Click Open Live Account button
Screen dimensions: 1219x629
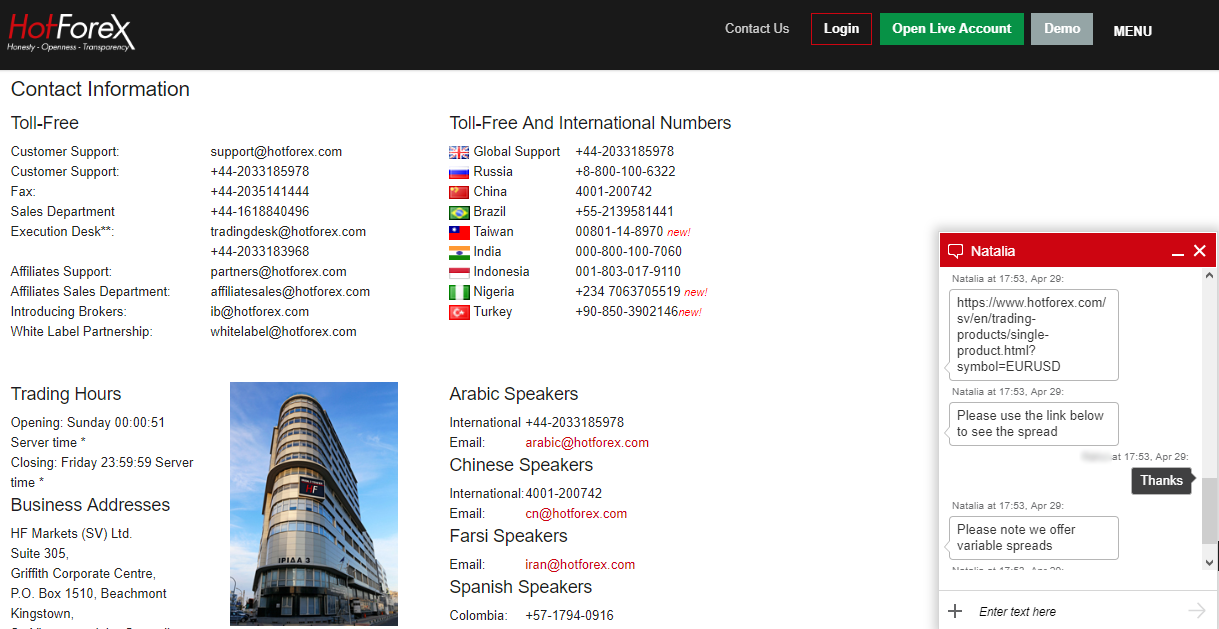click(952, 29)
